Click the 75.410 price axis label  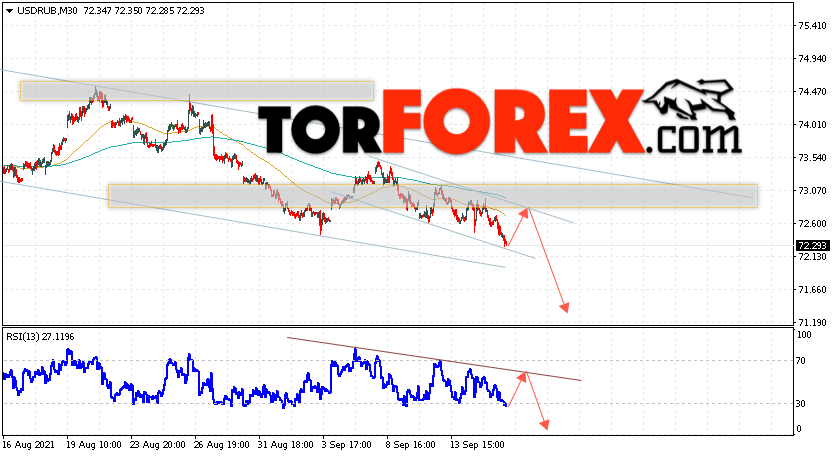[813, 26]
